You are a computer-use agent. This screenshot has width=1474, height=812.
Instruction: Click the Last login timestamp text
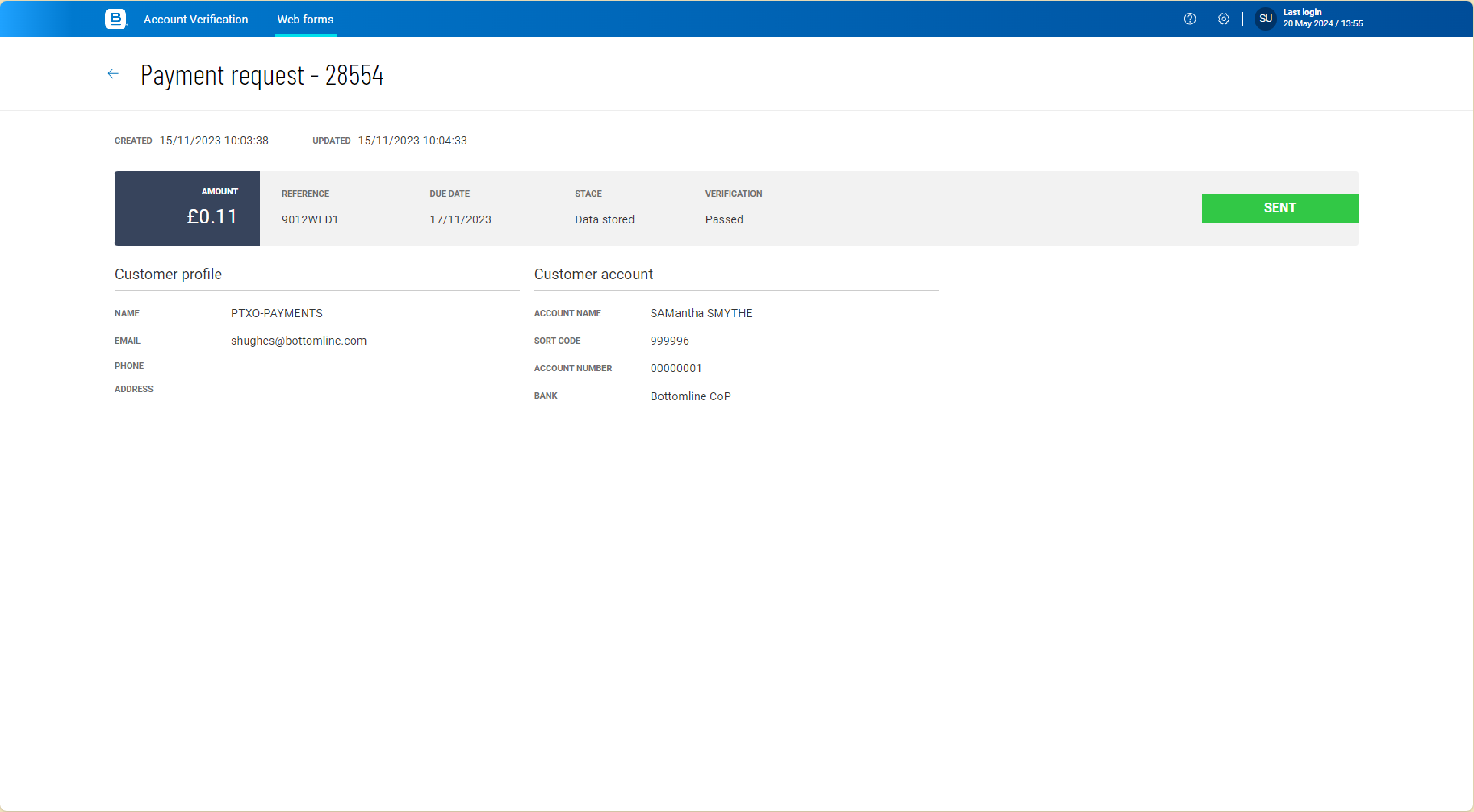pyautogui.click(x=1322, y=18)
